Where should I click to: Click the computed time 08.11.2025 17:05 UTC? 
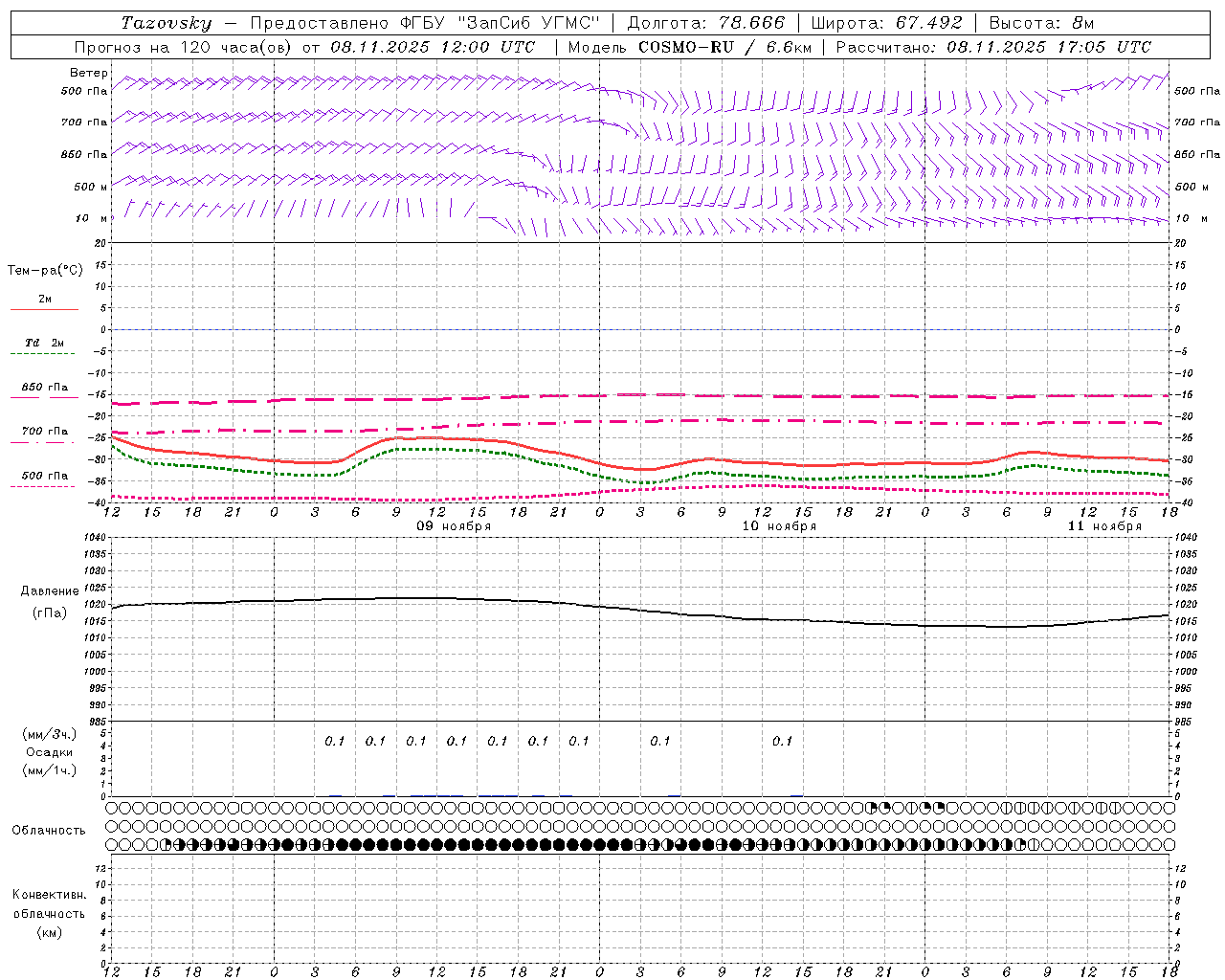[1049, 47]
